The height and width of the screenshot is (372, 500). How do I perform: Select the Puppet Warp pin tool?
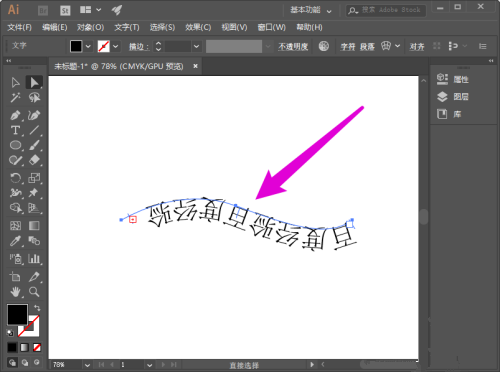tap(34, 193)
